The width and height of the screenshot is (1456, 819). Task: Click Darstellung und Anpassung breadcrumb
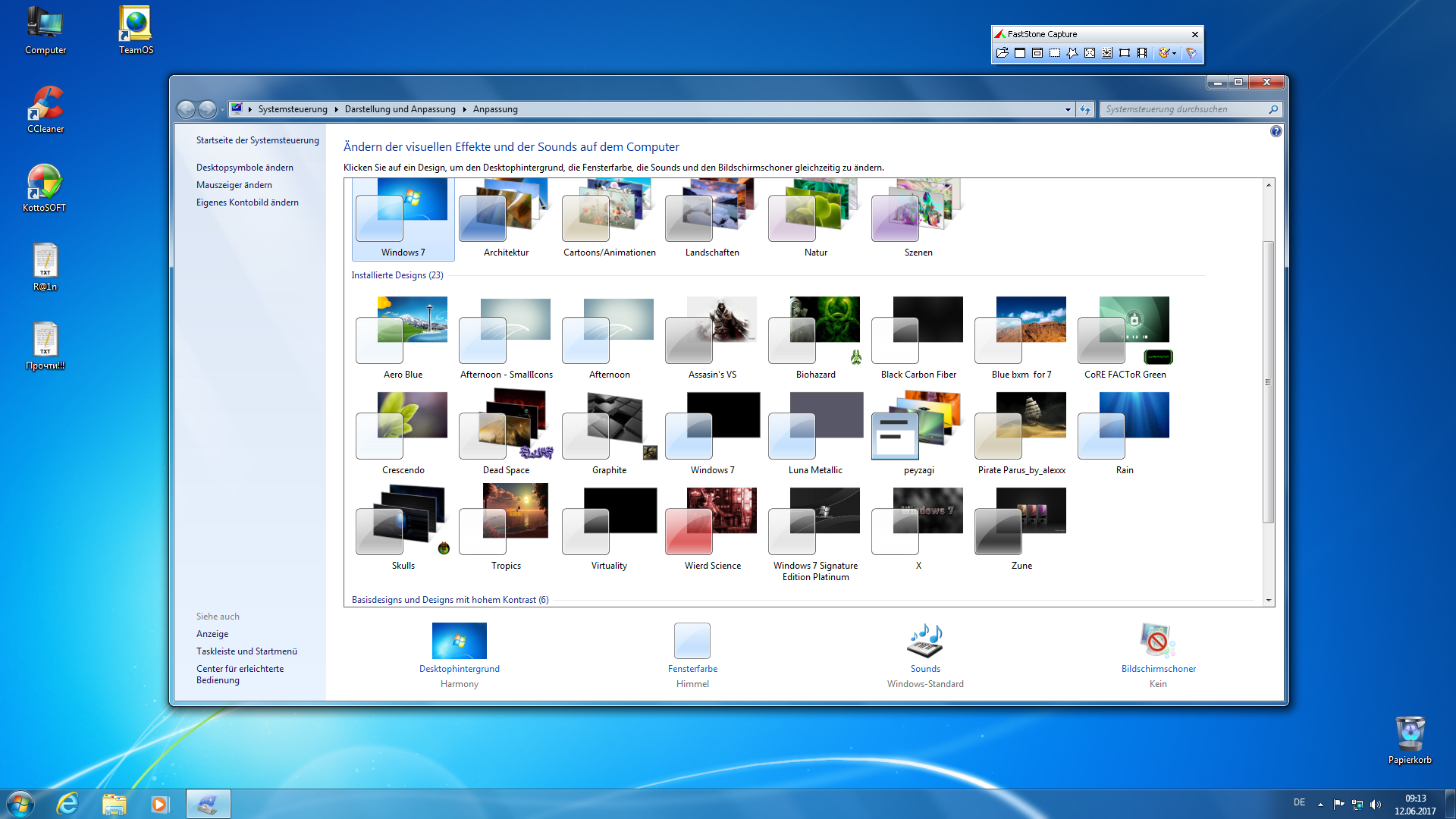[400, 109]
